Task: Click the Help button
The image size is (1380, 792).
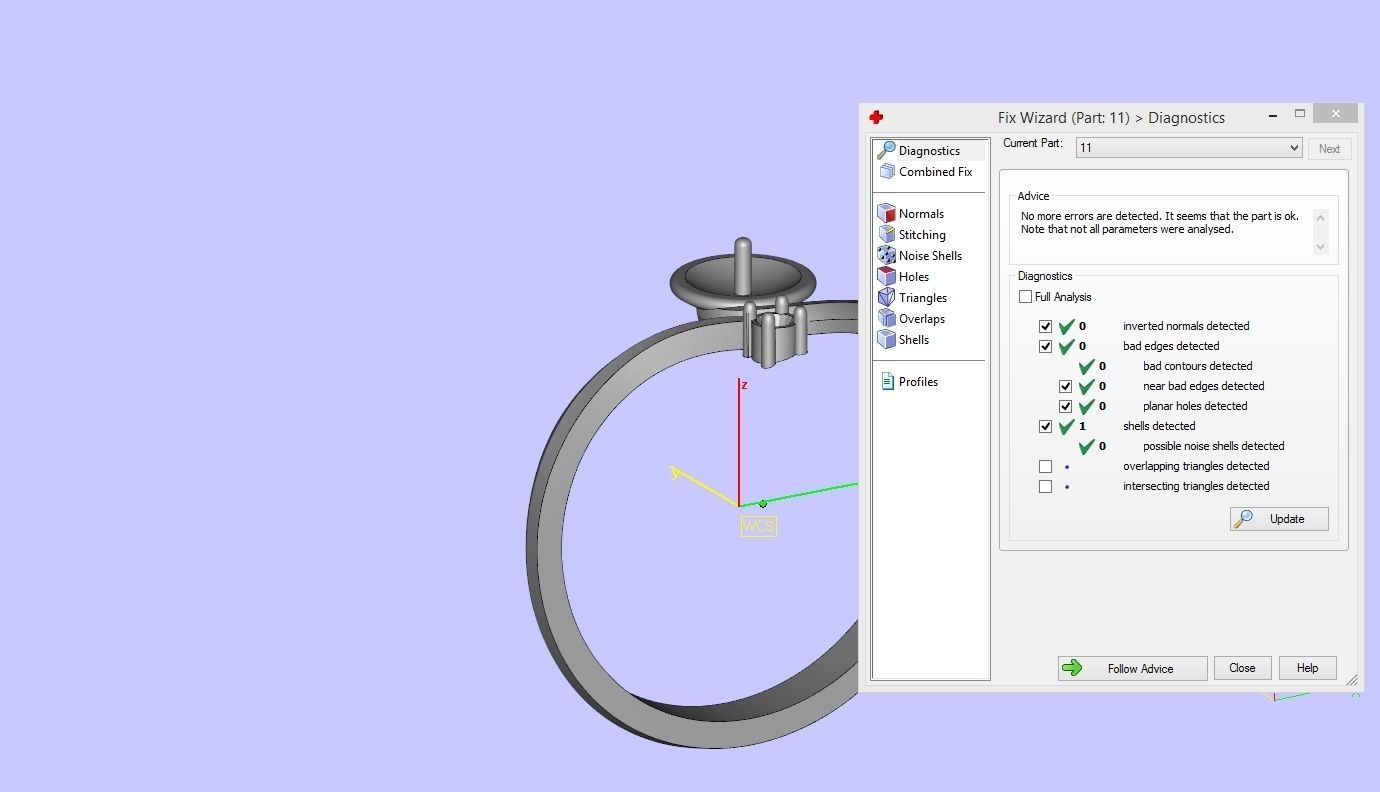Action: [1307, 668]
